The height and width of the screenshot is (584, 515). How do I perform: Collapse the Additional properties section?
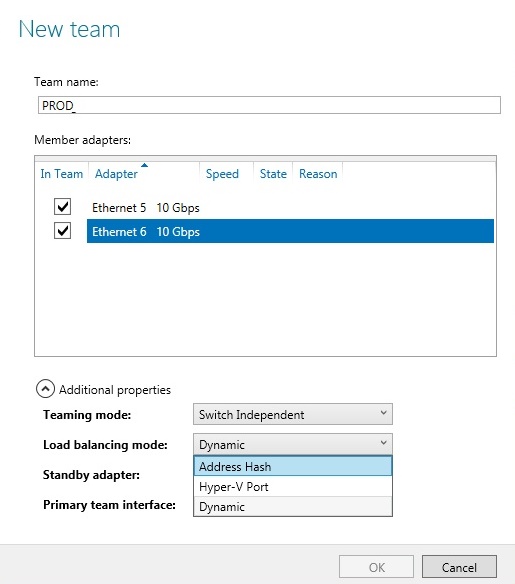tap(45, 389)
